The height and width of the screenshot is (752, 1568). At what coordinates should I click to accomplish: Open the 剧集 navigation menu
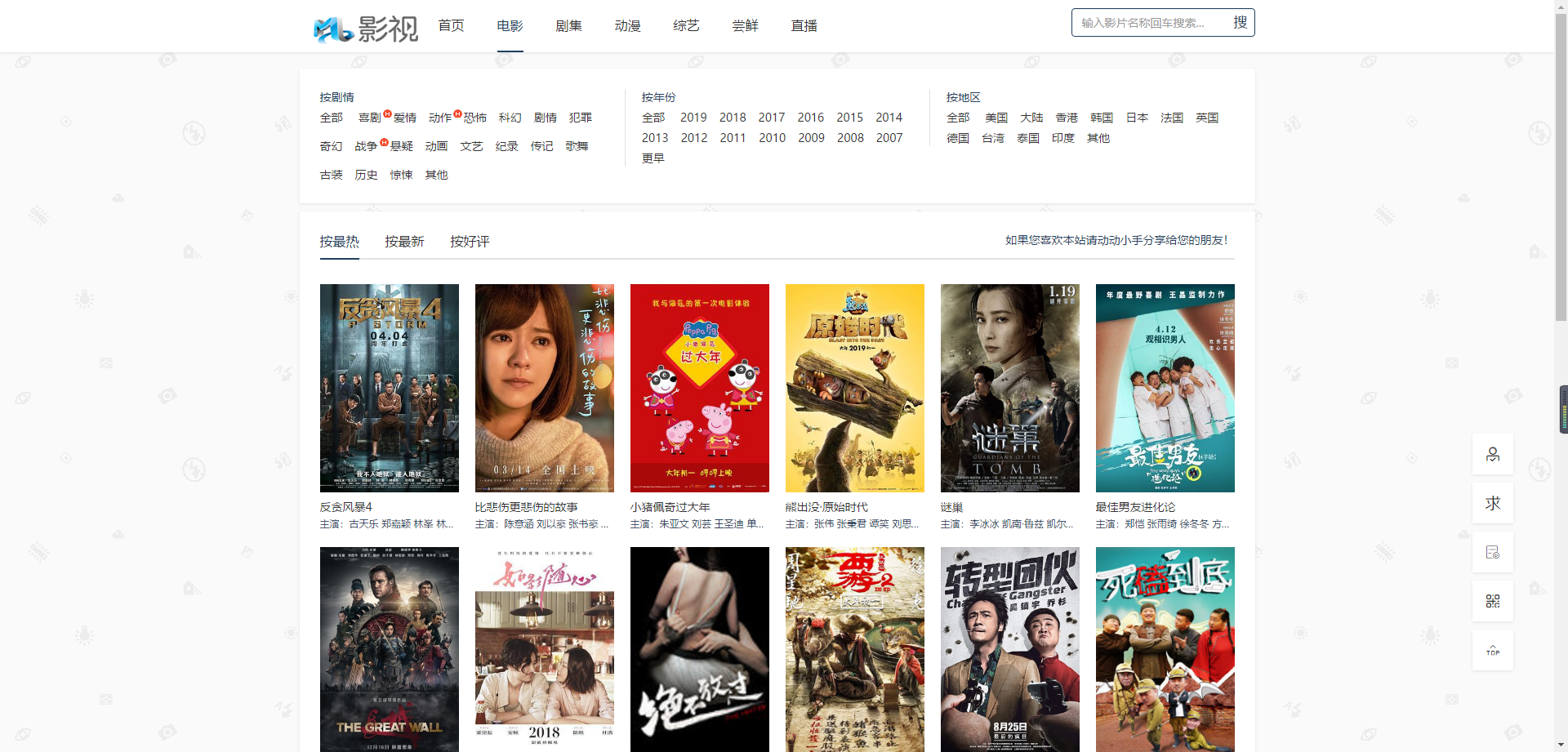point(568,26)
